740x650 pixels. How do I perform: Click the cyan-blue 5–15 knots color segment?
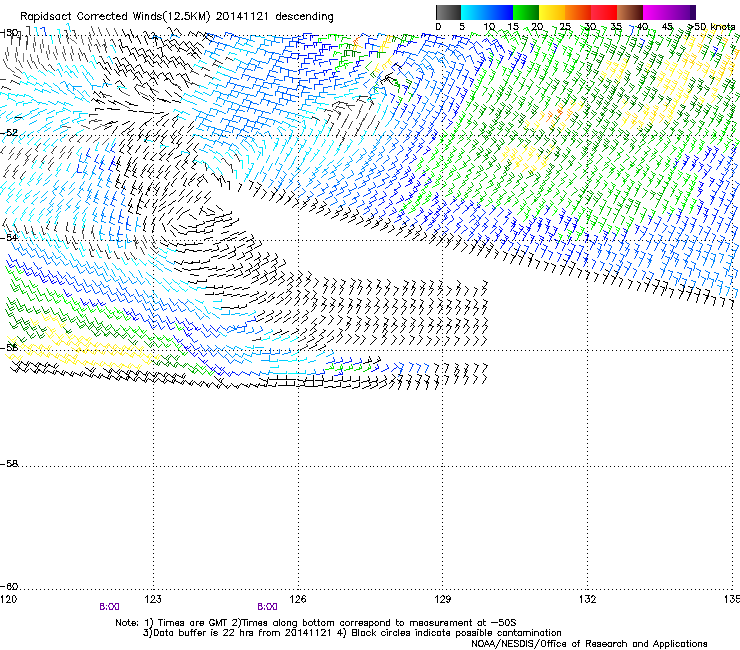tap(487, 12)
